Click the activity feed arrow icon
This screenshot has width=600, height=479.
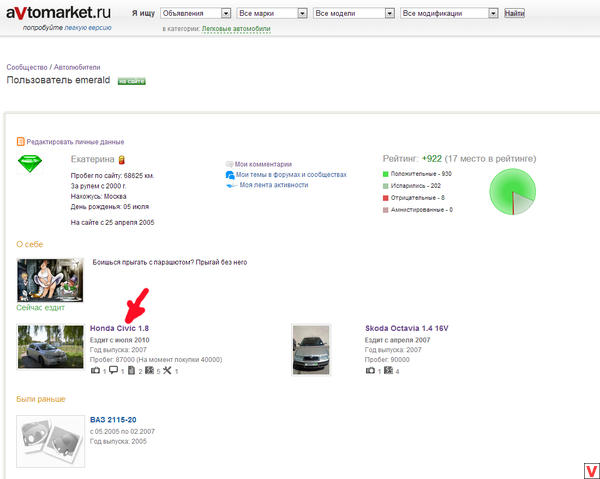click(231, 186)
